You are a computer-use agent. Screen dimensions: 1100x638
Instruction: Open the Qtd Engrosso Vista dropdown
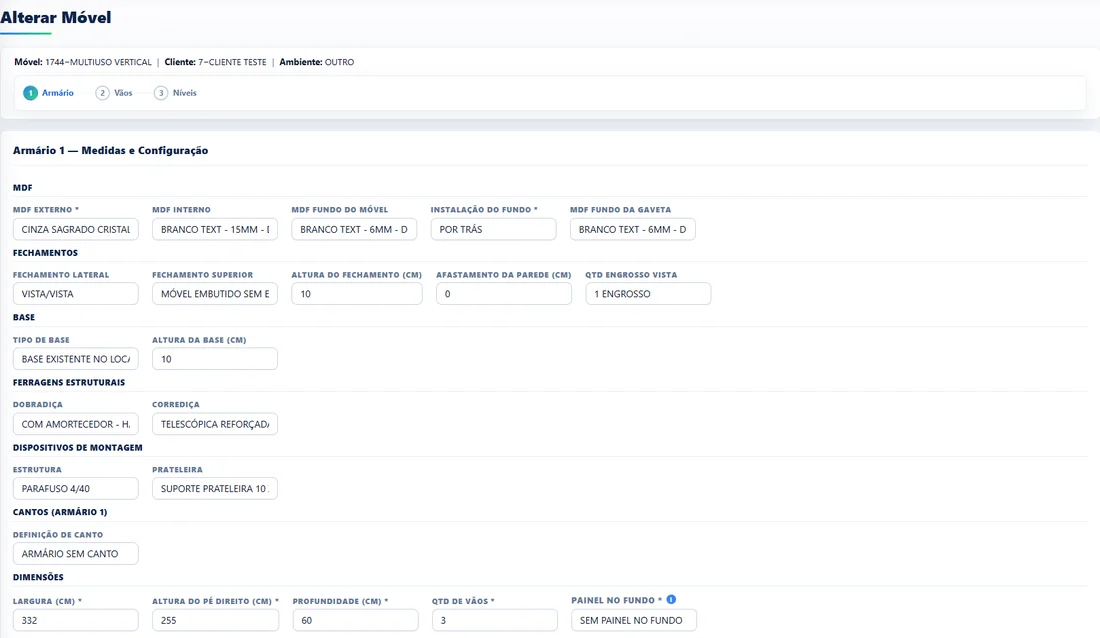click(x=648, y=294)
